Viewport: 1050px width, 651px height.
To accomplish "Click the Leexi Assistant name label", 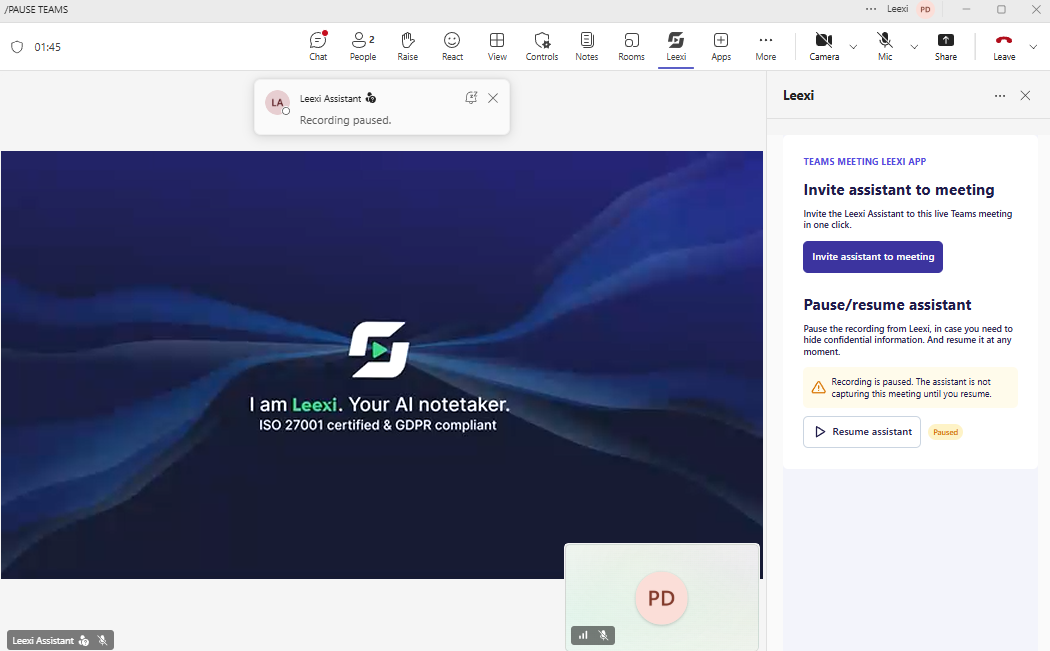I will 43,640.
